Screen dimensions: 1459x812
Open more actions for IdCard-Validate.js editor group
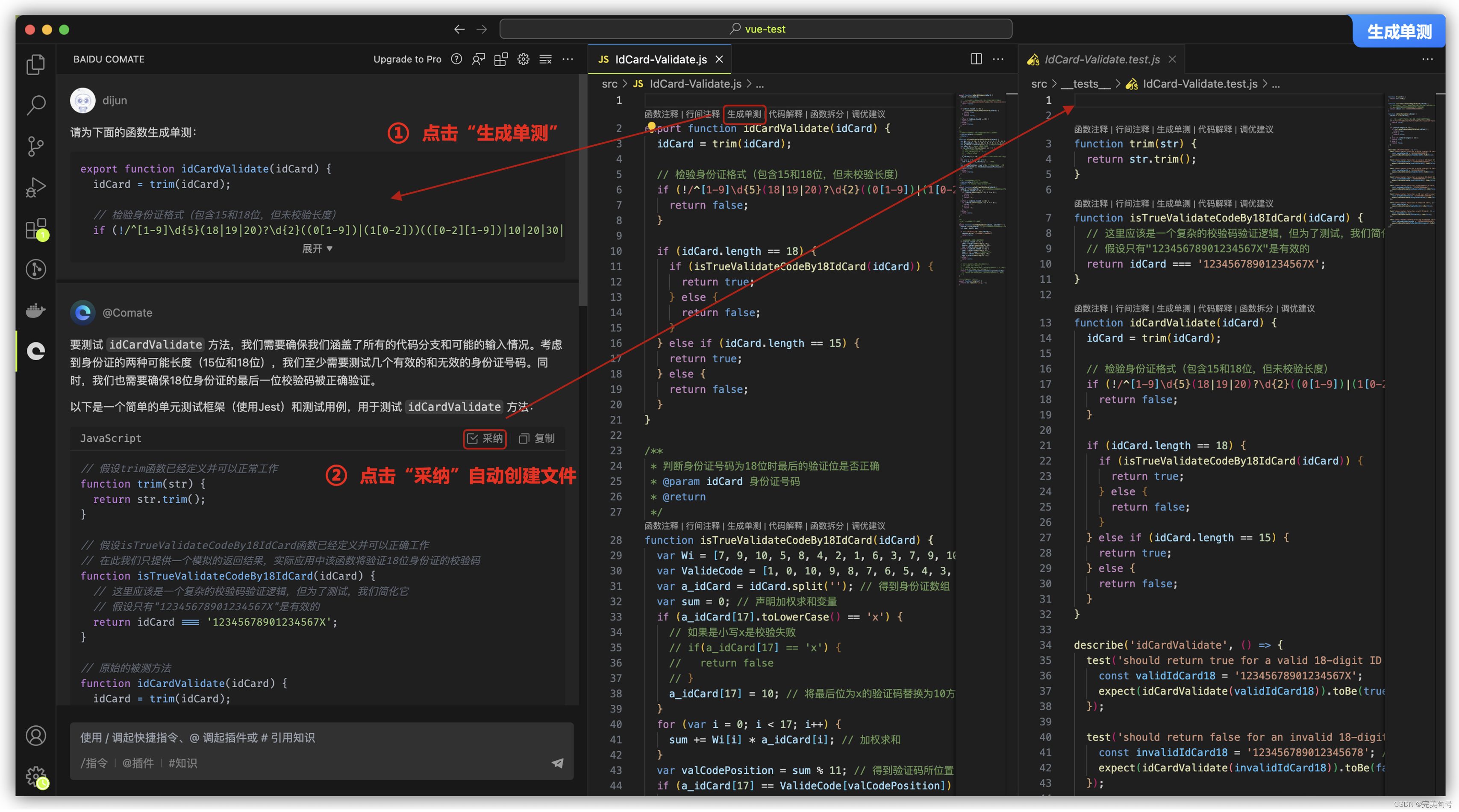[999, 59]
